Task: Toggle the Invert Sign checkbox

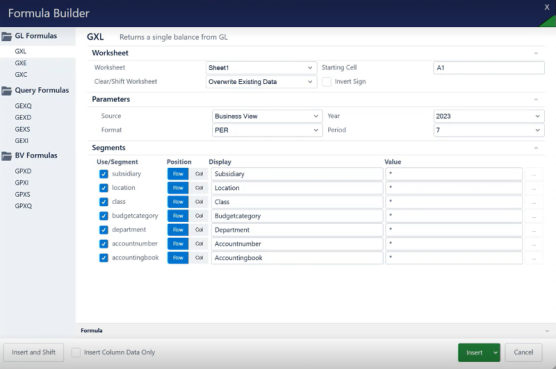Action: pos(327,82)
